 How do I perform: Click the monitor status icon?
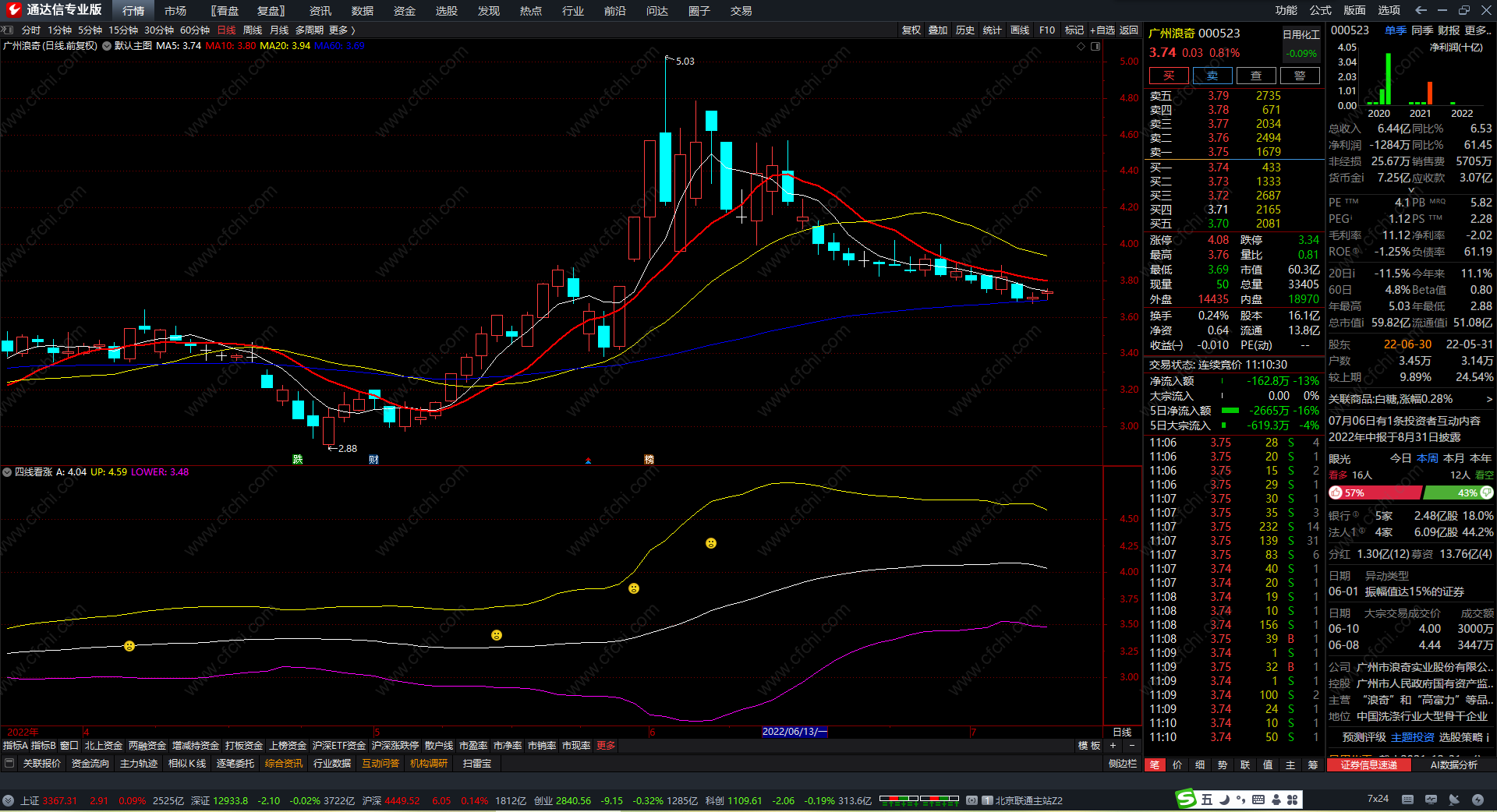tap(1431, 800)
